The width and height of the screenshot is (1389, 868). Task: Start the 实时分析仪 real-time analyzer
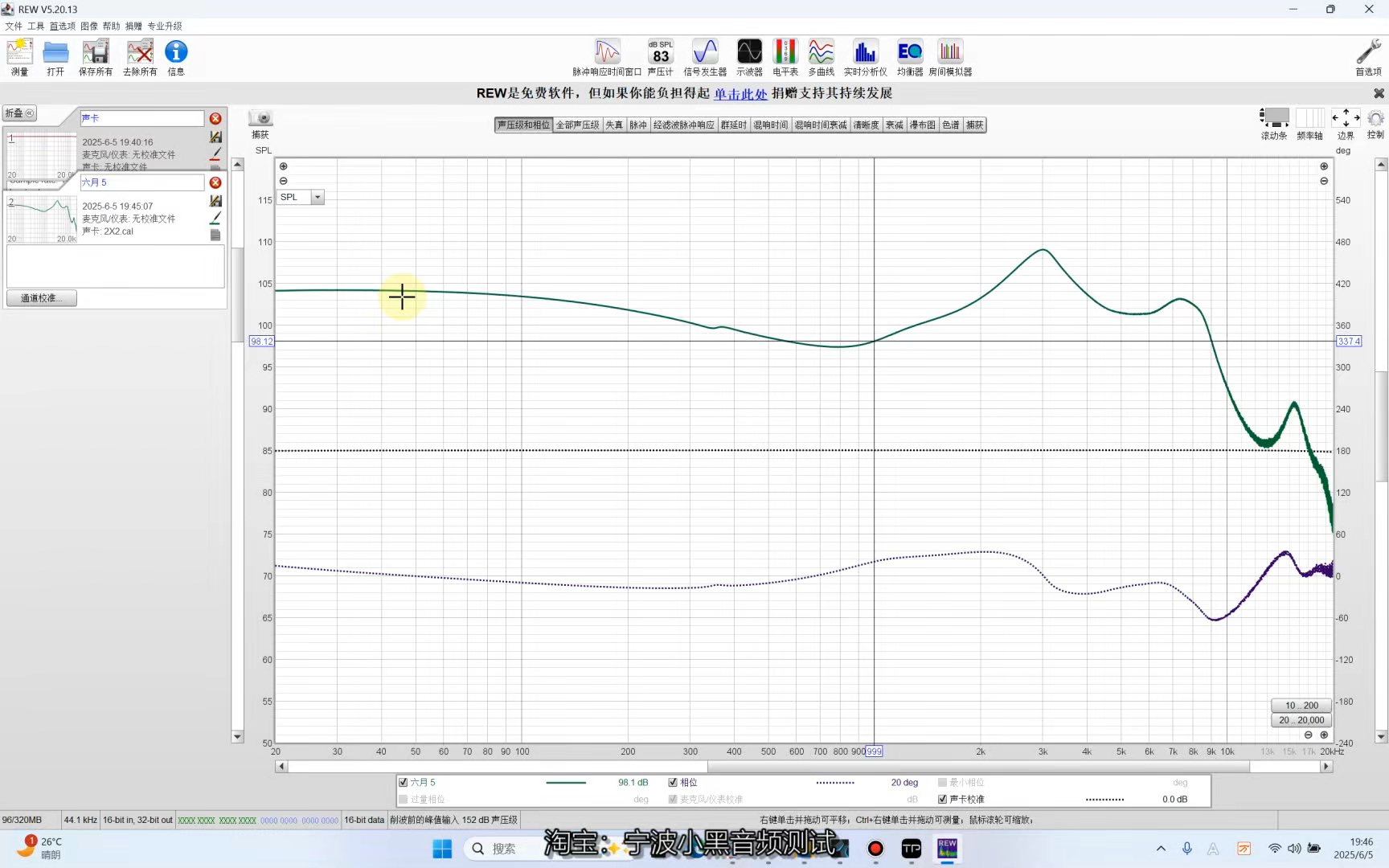(x=866, y=57)
